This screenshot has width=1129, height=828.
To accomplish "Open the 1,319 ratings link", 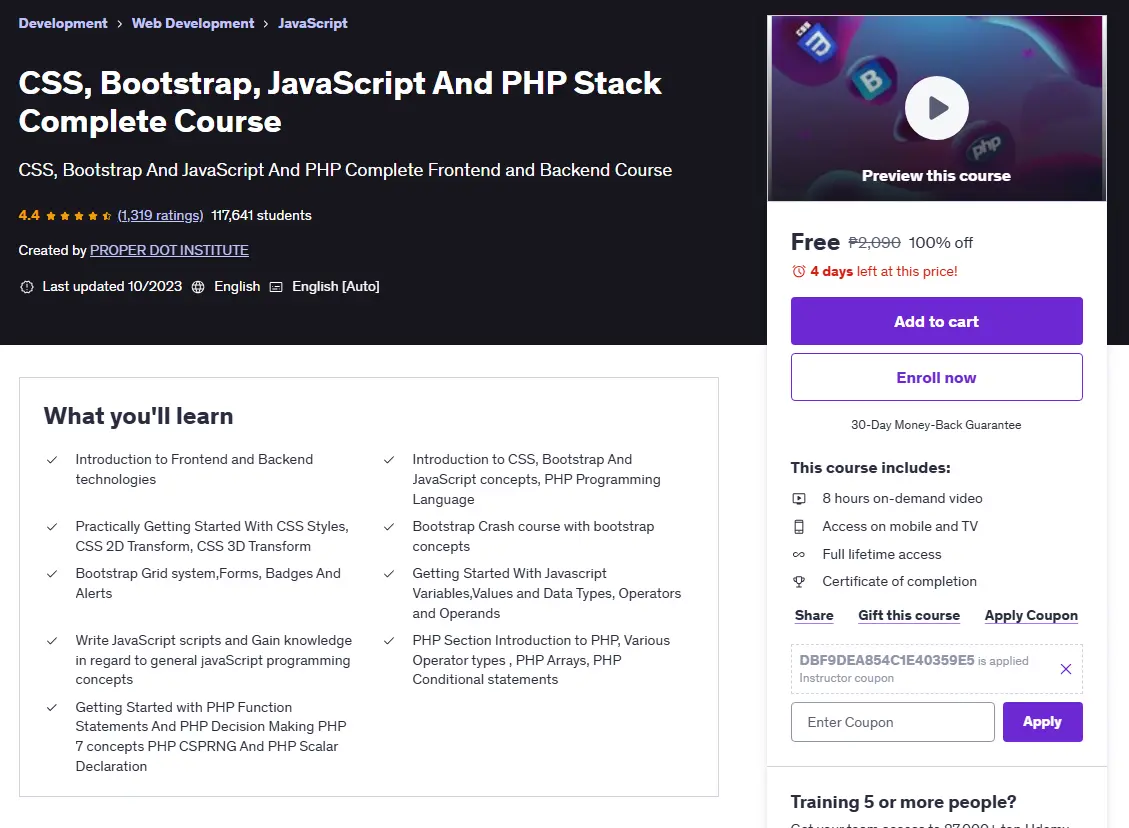I will point(161,215).
